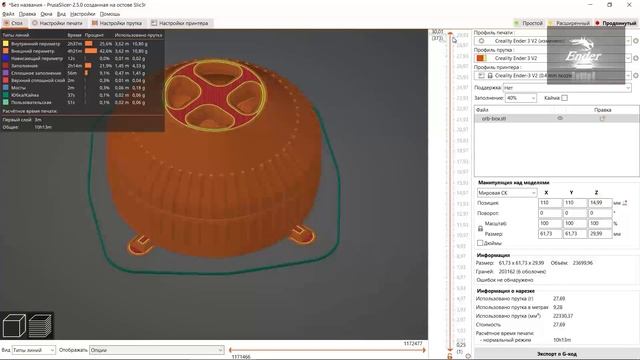Toggle the uniform scale lock icon
This screenshot has width=640, height=360.
[480, 229]
